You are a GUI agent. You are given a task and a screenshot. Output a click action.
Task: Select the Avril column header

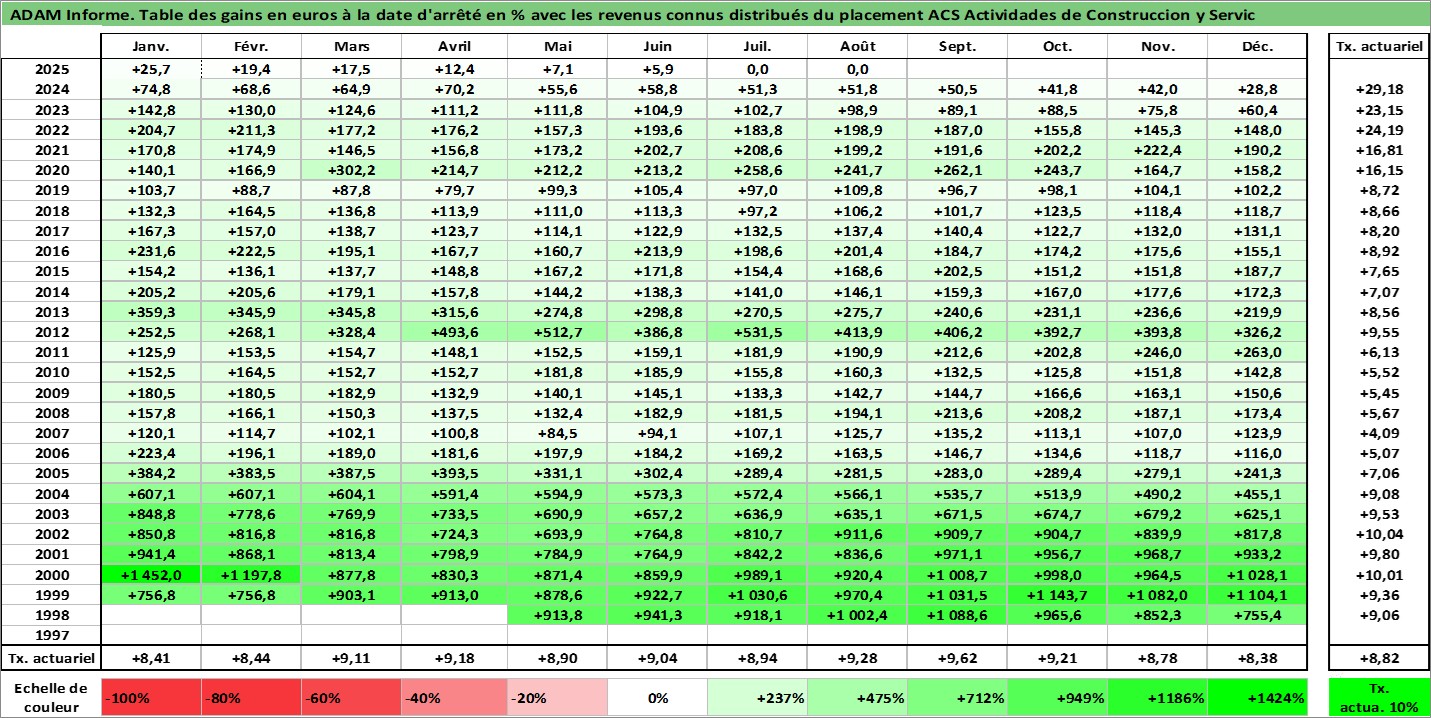[x=455, y=47]
